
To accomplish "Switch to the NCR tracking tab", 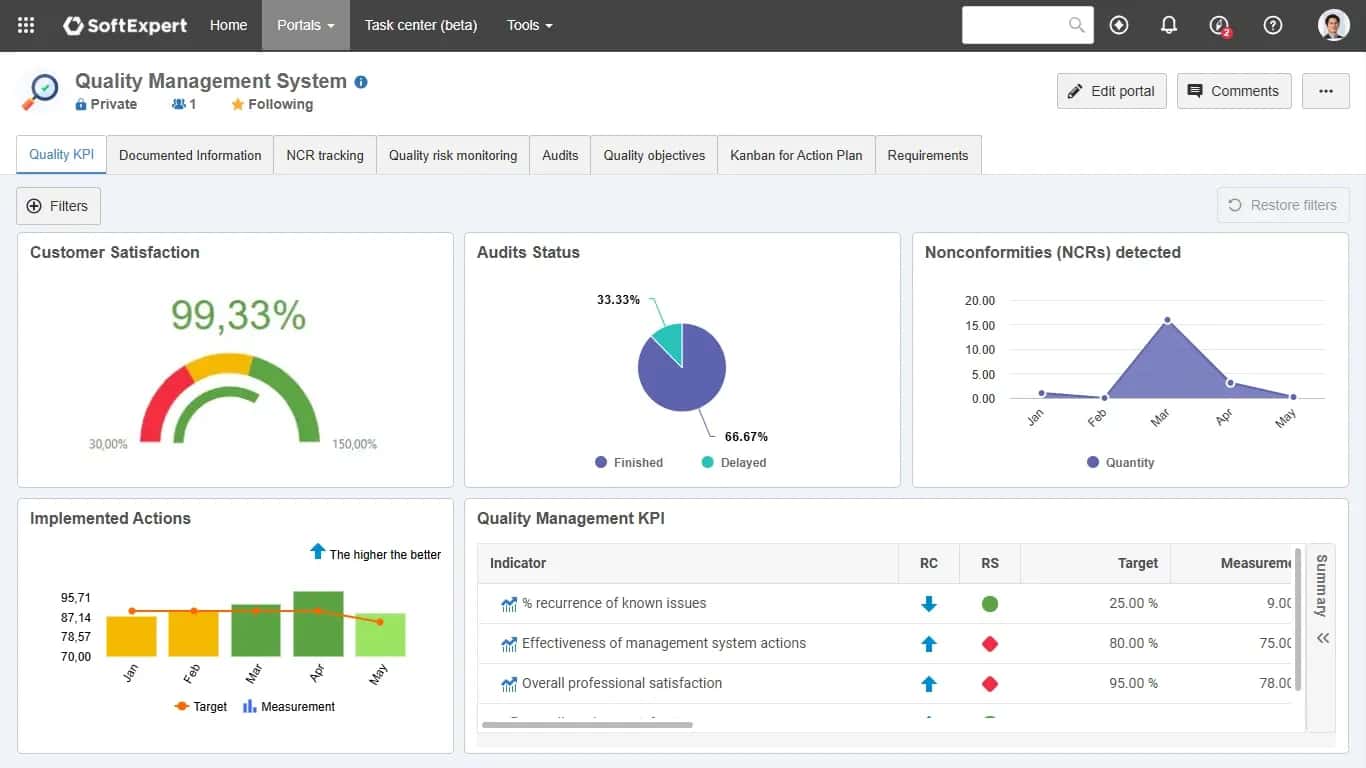I will click(x=325, y=155).
